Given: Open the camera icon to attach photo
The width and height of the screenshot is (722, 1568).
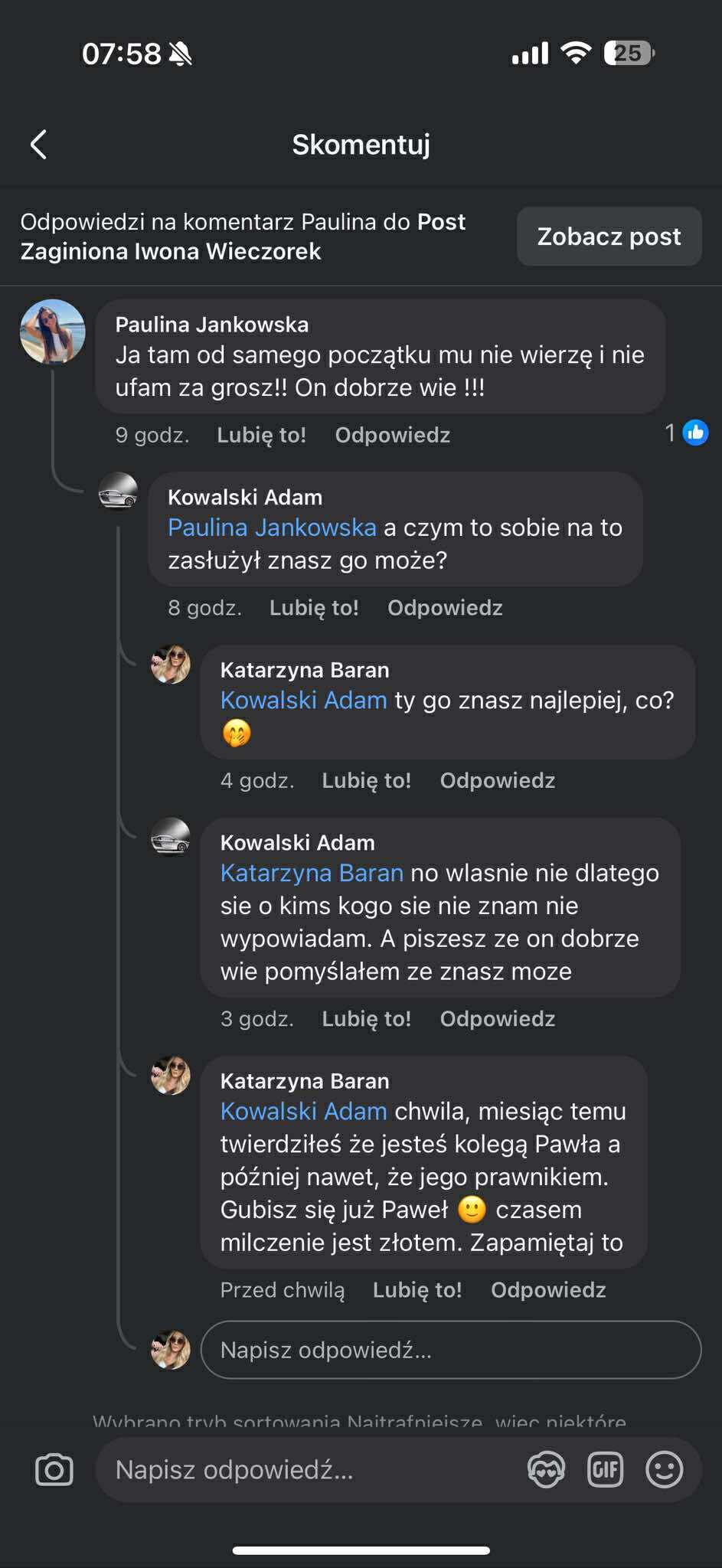Looking at the screenshot, I should tap(54, 1469).
